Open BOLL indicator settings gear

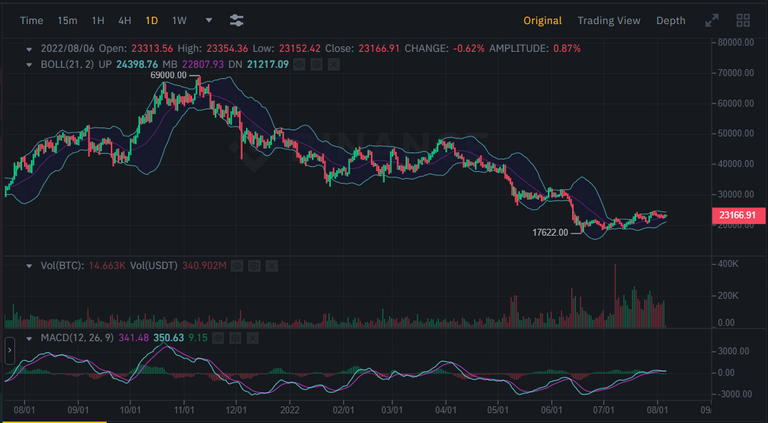click(316, 64)
